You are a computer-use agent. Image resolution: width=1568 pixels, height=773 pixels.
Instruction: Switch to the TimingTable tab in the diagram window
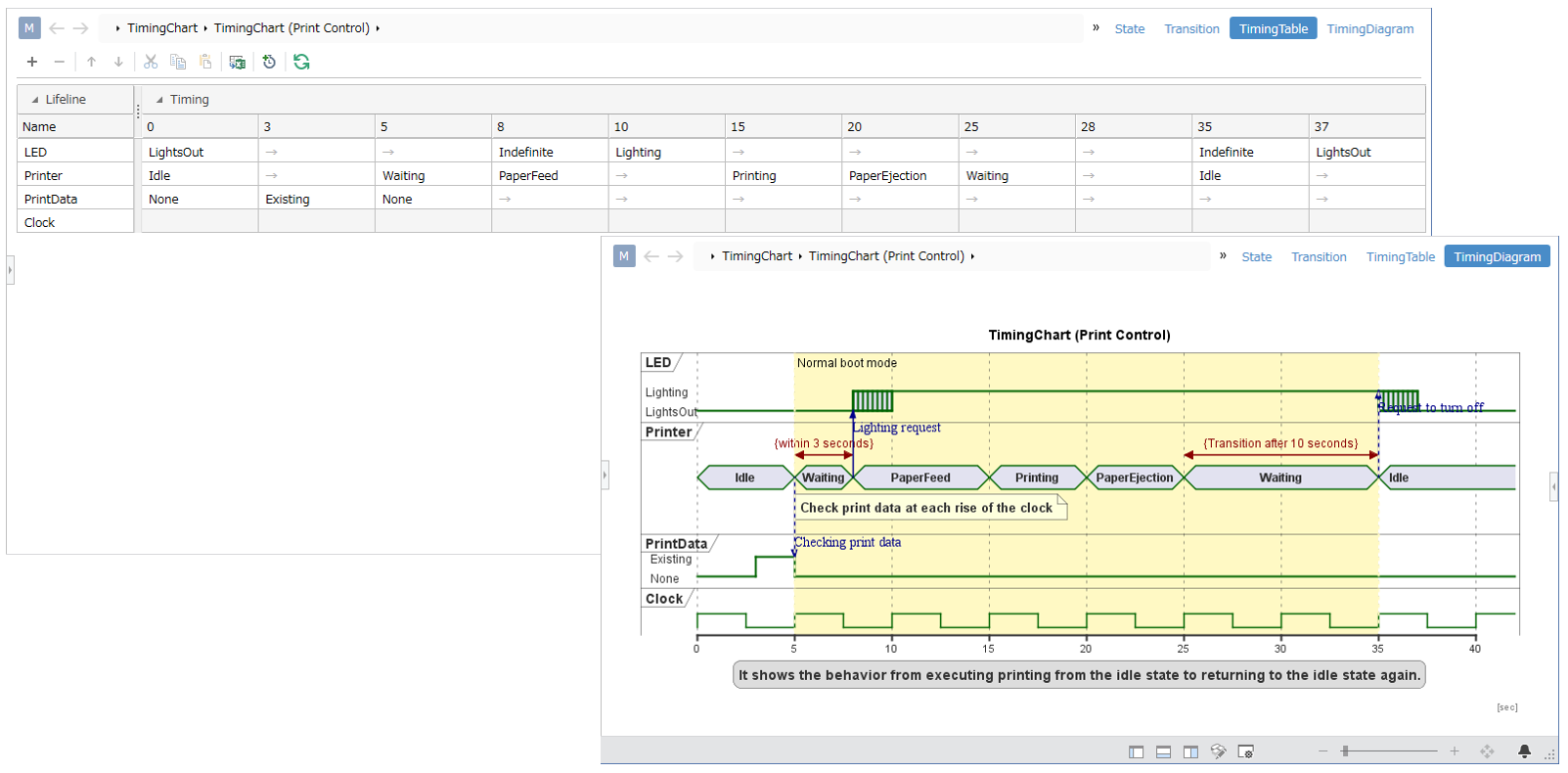(x=1401, y=257)
